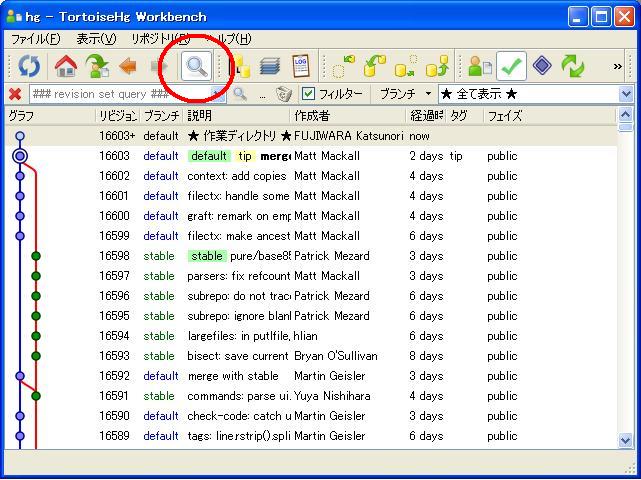The height and width of the screenshot is (480, 641).
Task: Click the red house home icon
Action: (x=66, y=66)
